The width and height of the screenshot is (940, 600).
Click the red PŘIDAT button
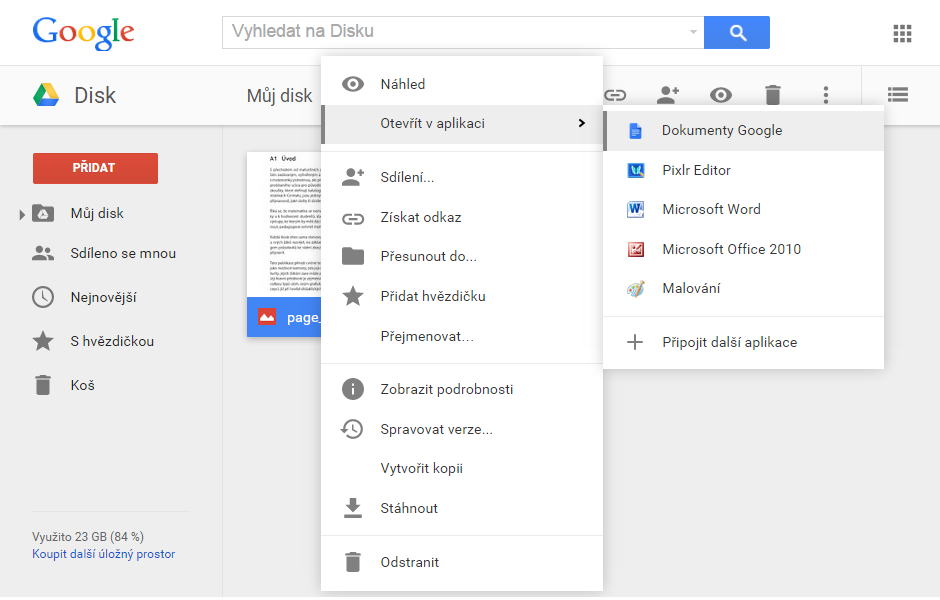95,168
